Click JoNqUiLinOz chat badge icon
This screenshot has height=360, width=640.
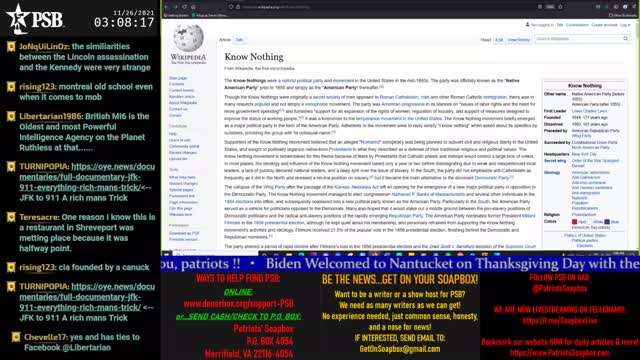(11, 47)
